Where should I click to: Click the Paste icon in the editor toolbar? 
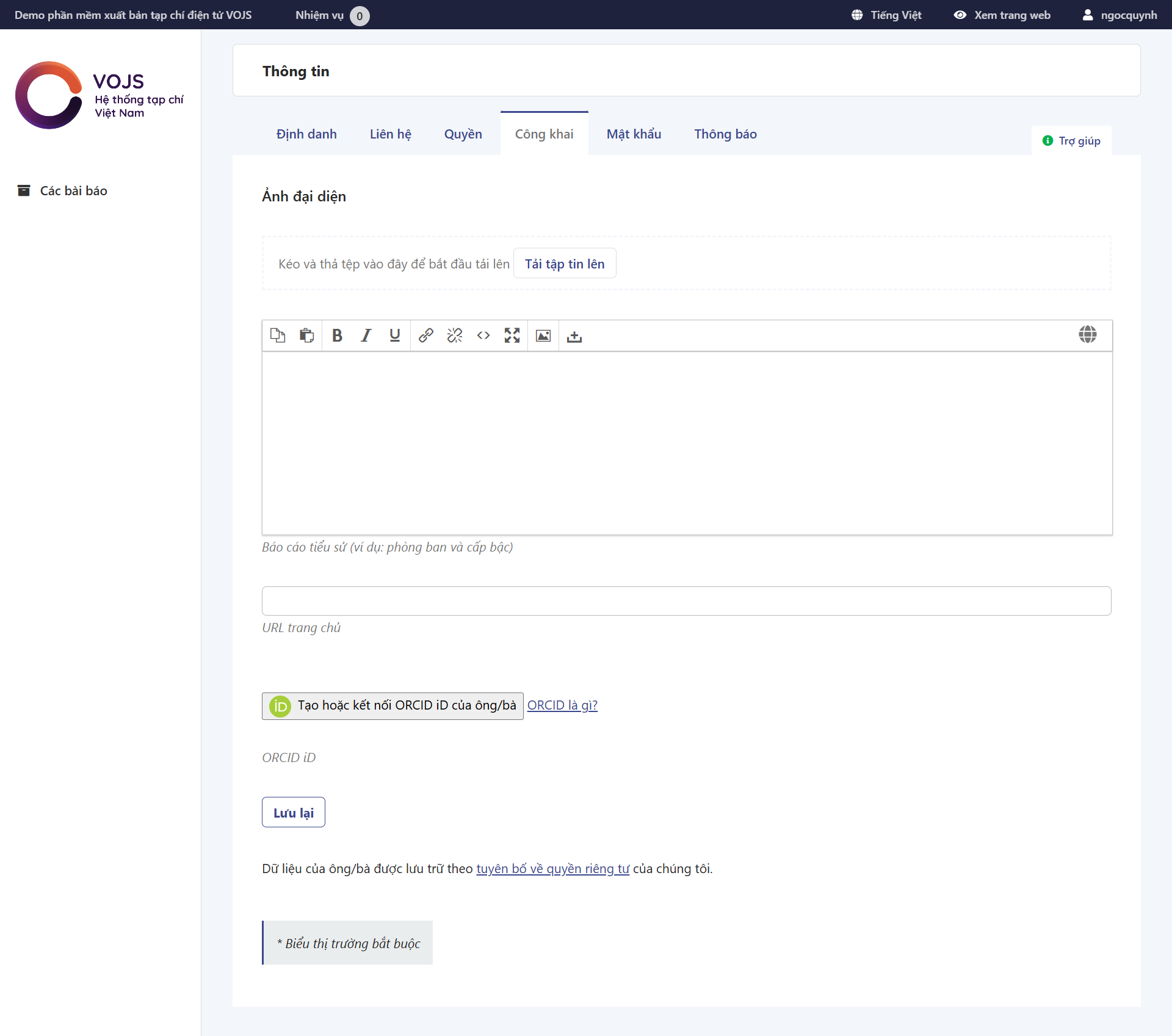[306, 336]
